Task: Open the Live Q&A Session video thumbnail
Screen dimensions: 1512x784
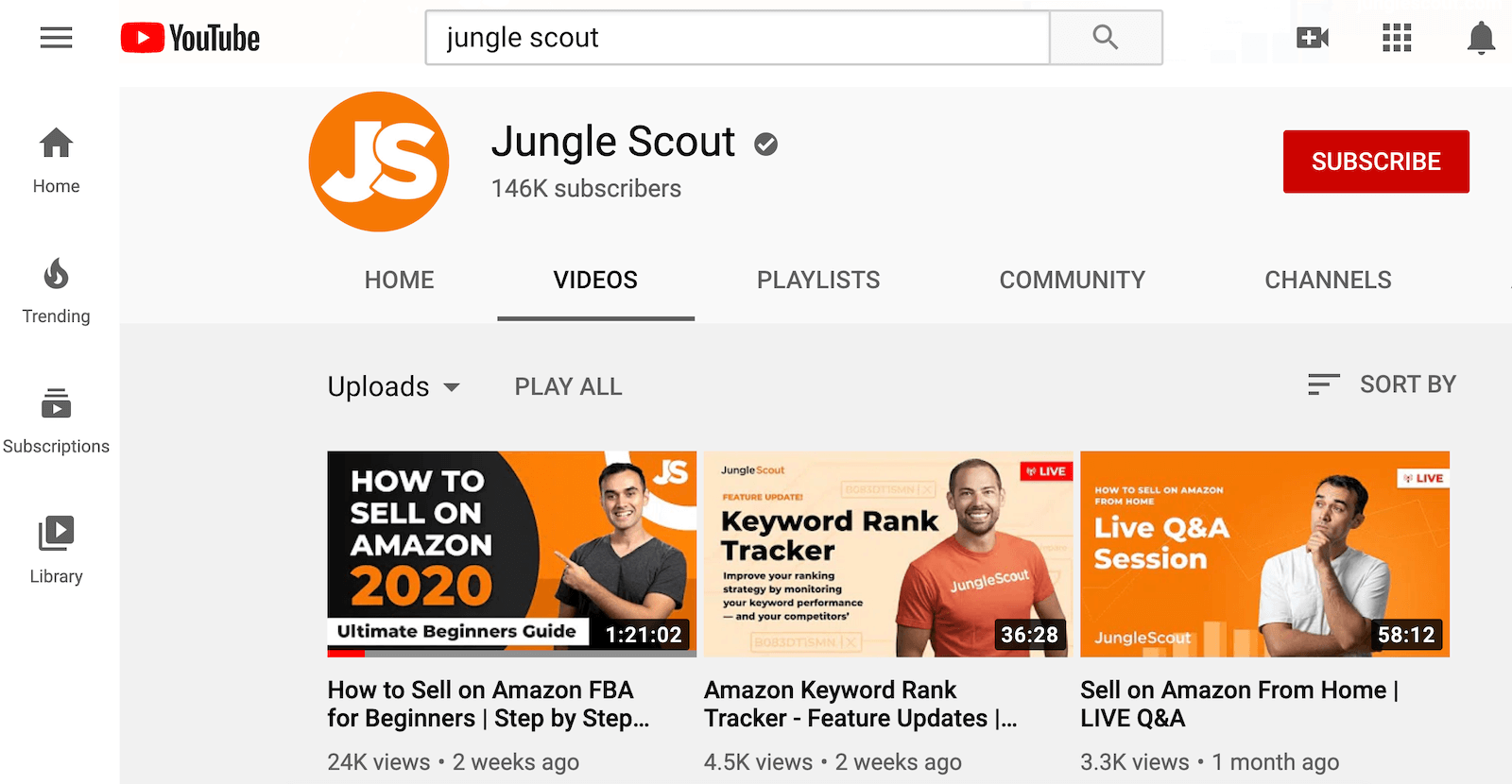Action: pos(1264,554)
